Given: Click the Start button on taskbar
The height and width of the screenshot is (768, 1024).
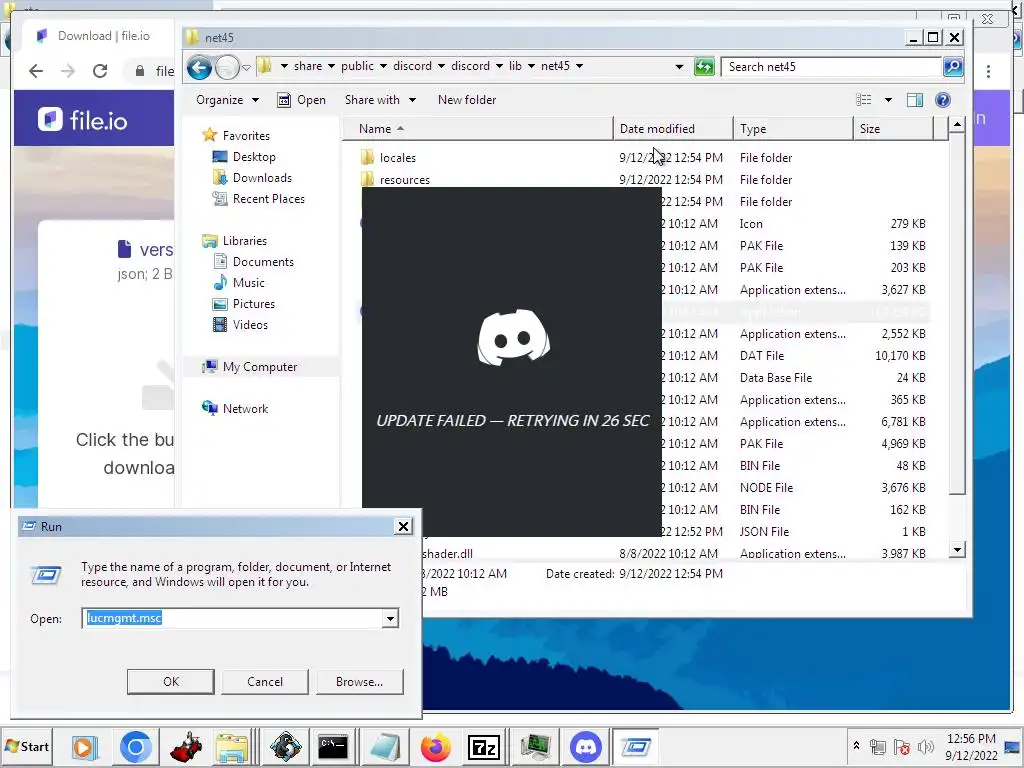Looking at the screenshot, I should pos(27,746).
